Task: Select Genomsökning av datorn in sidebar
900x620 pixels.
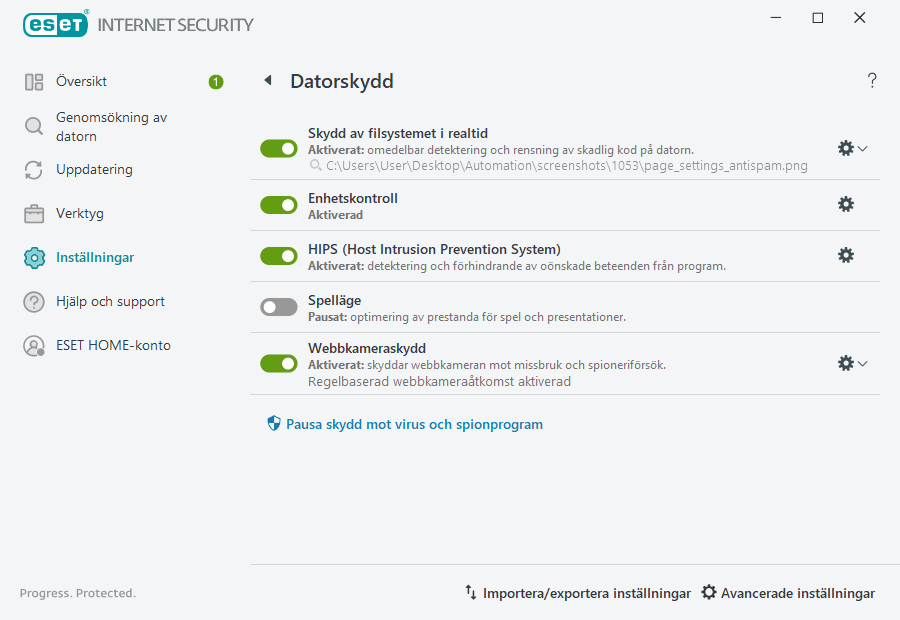Action: [101, 126]
